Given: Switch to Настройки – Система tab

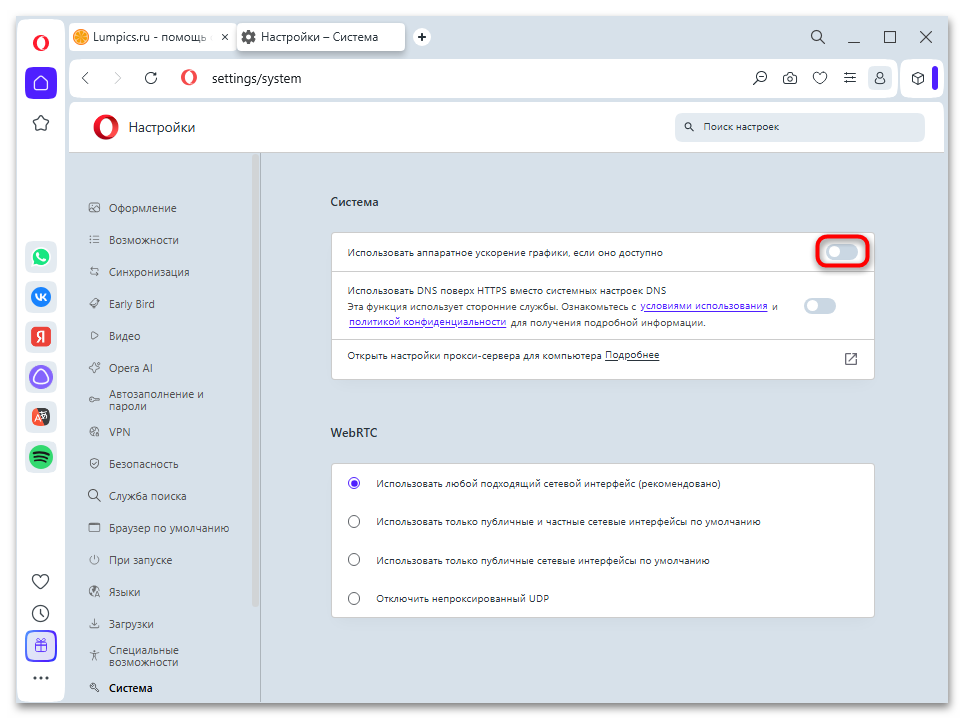Looking at the screenshot, I should [x=320, y=37].
